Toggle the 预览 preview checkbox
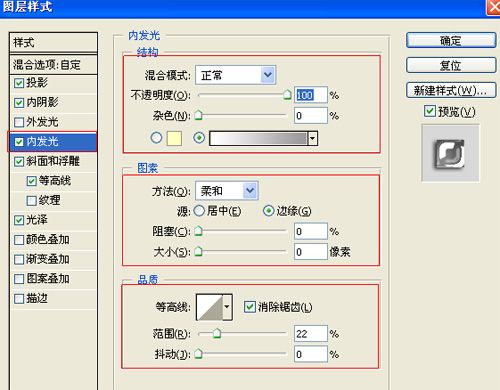Image resolution: width=500 pixels, height=390 pixels. (430, 111)
